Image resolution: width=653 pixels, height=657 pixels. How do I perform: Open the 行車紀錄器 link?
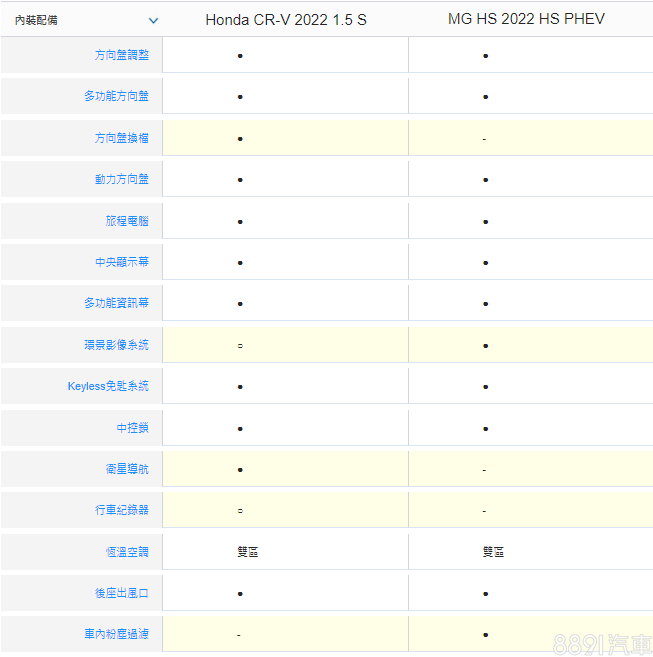coord(121,510)
